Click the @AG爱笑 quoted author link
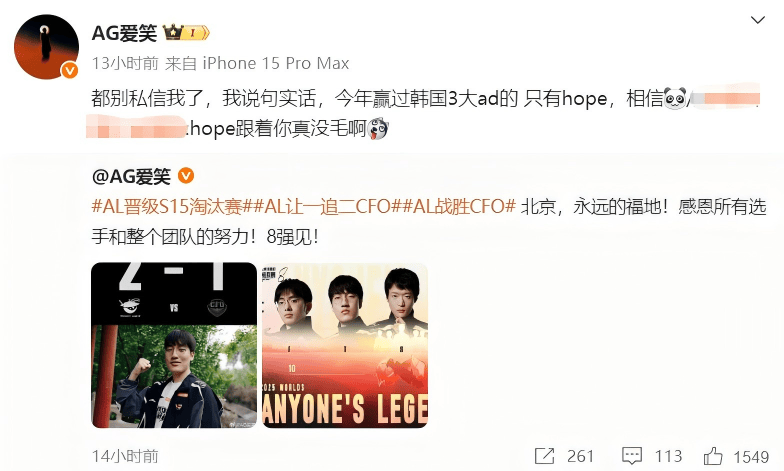 pyautogui.click(x=132, y=176)
